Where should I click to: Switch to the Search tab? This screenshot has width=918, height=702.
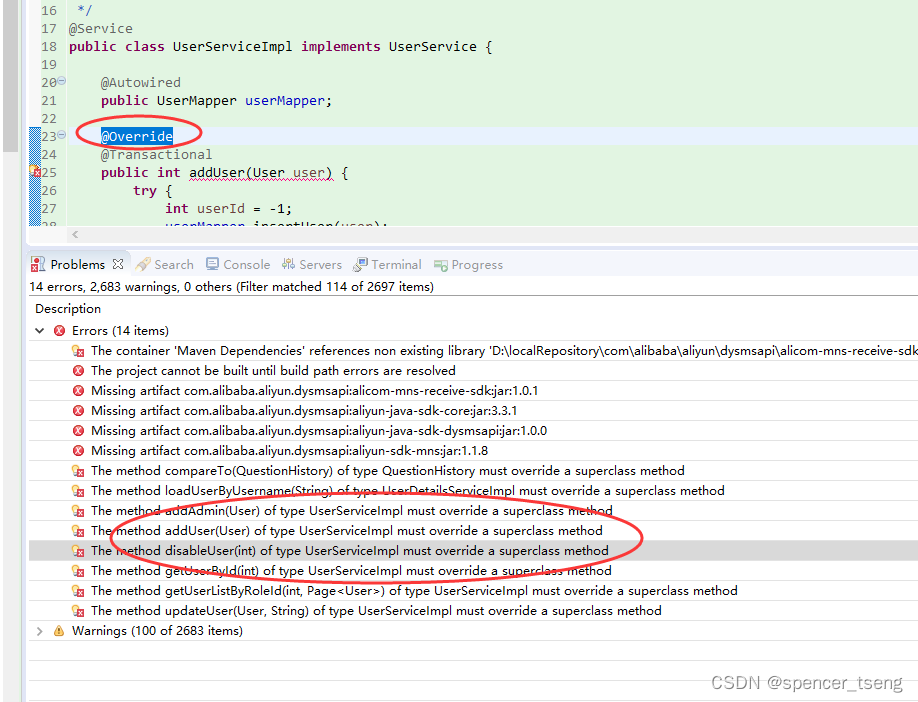pyautogui.click(x=165, y=264)
